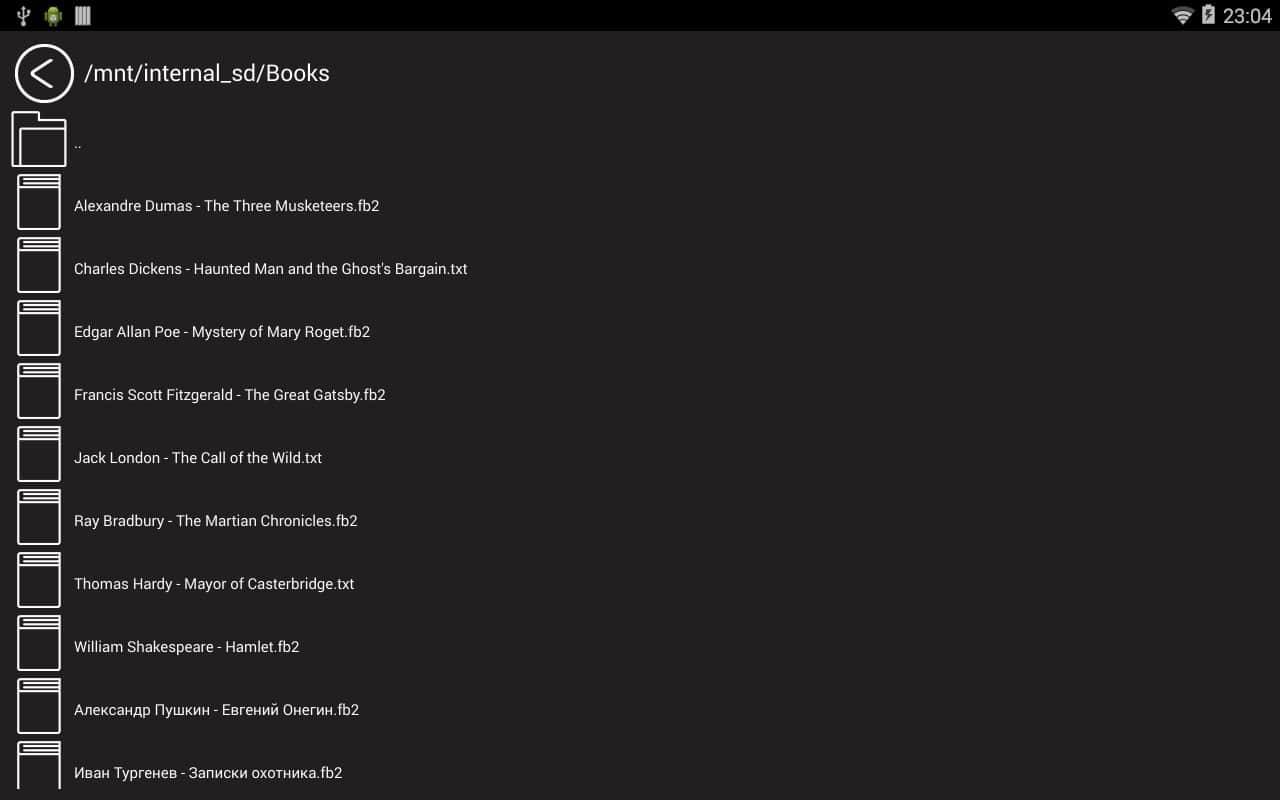Click the book icon beside The Great Gatsby
The height and width of the screenshot is (800, 1280).
[x=39, y=391]
